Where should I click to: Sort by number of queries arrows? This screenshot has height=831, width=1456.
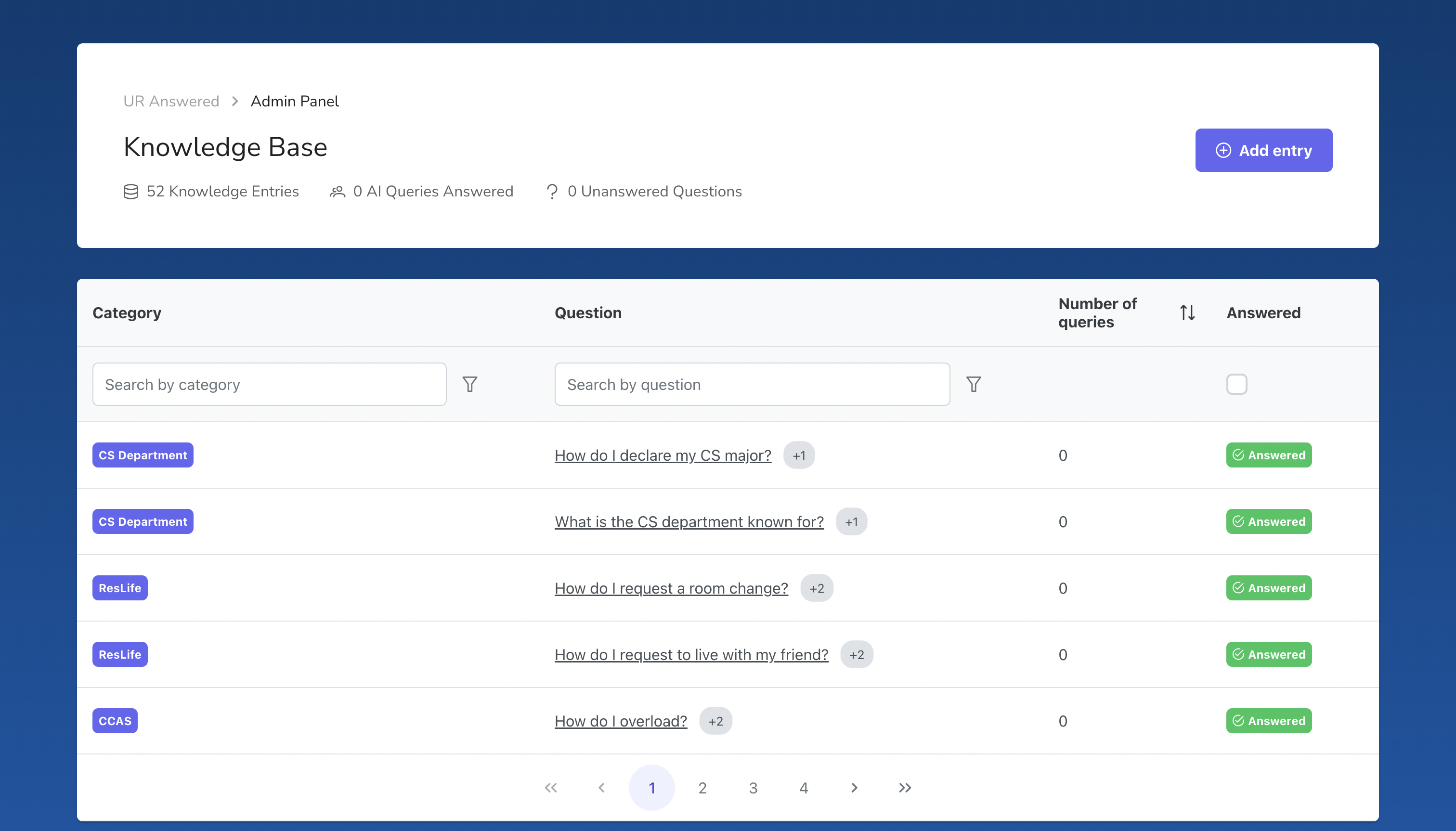[x=1187, y=313]
